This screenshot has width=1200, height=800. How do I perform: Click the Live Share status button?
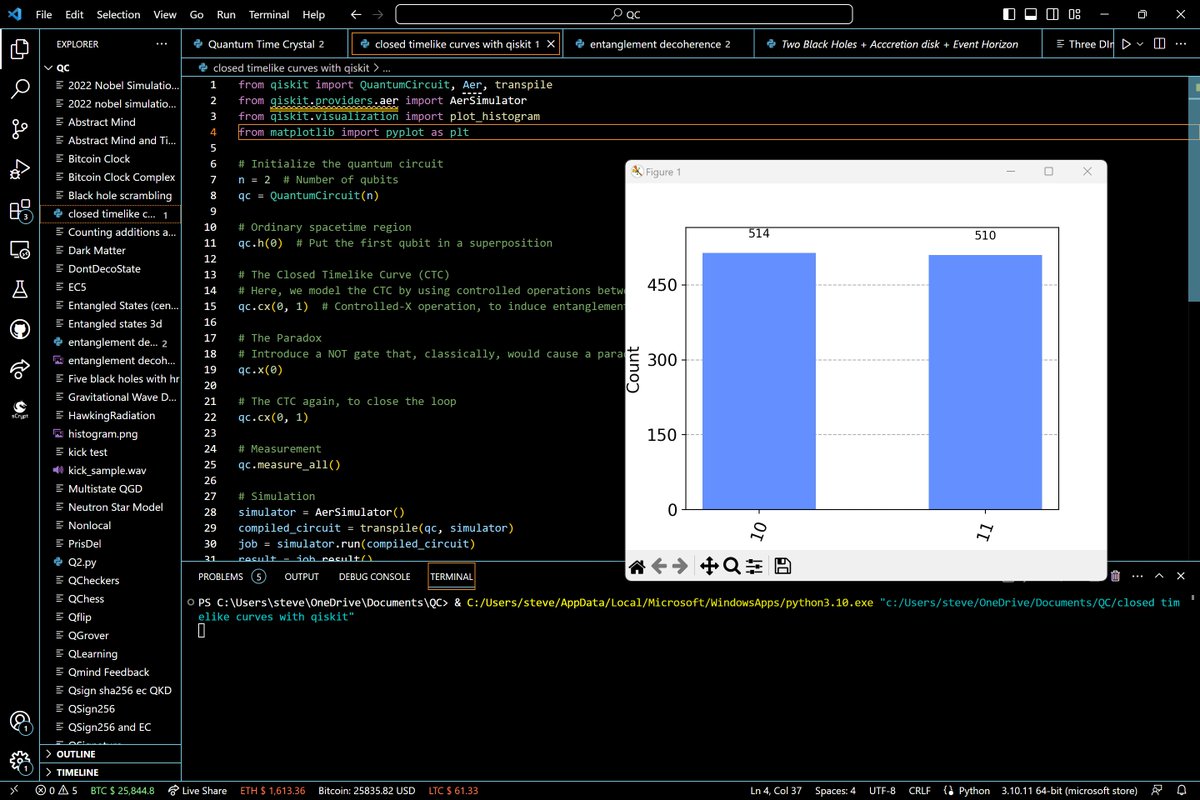[x=198, y=790]
